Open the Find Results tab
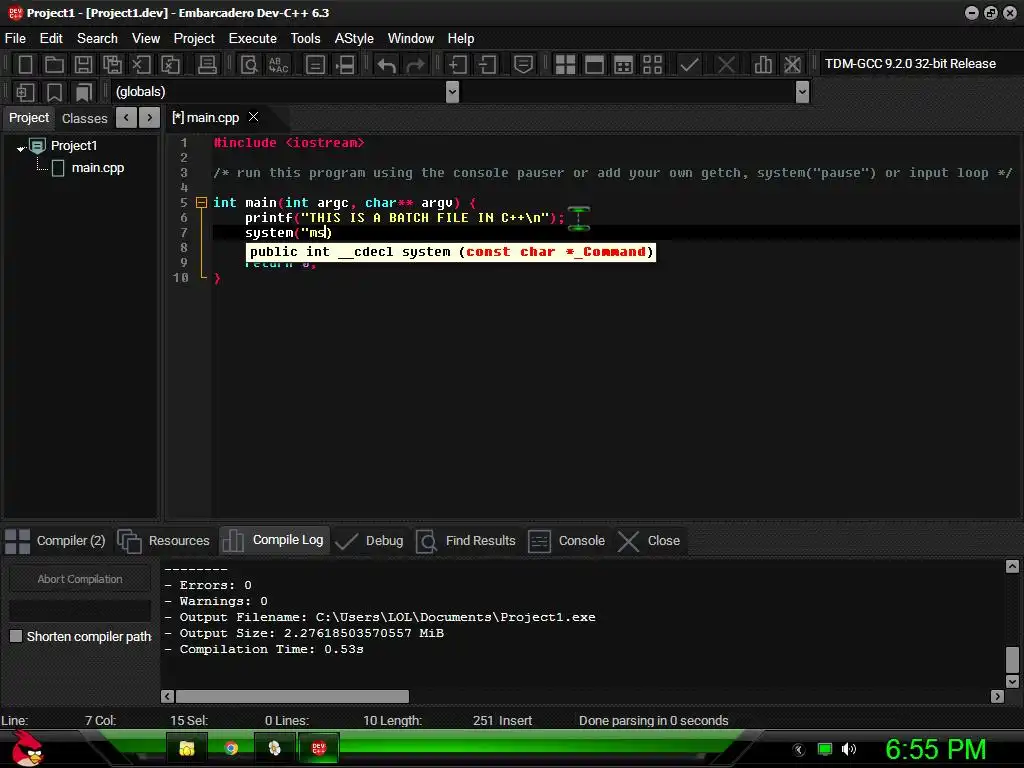Screen dimensions: 1024x768 click(x=466, y=541)
